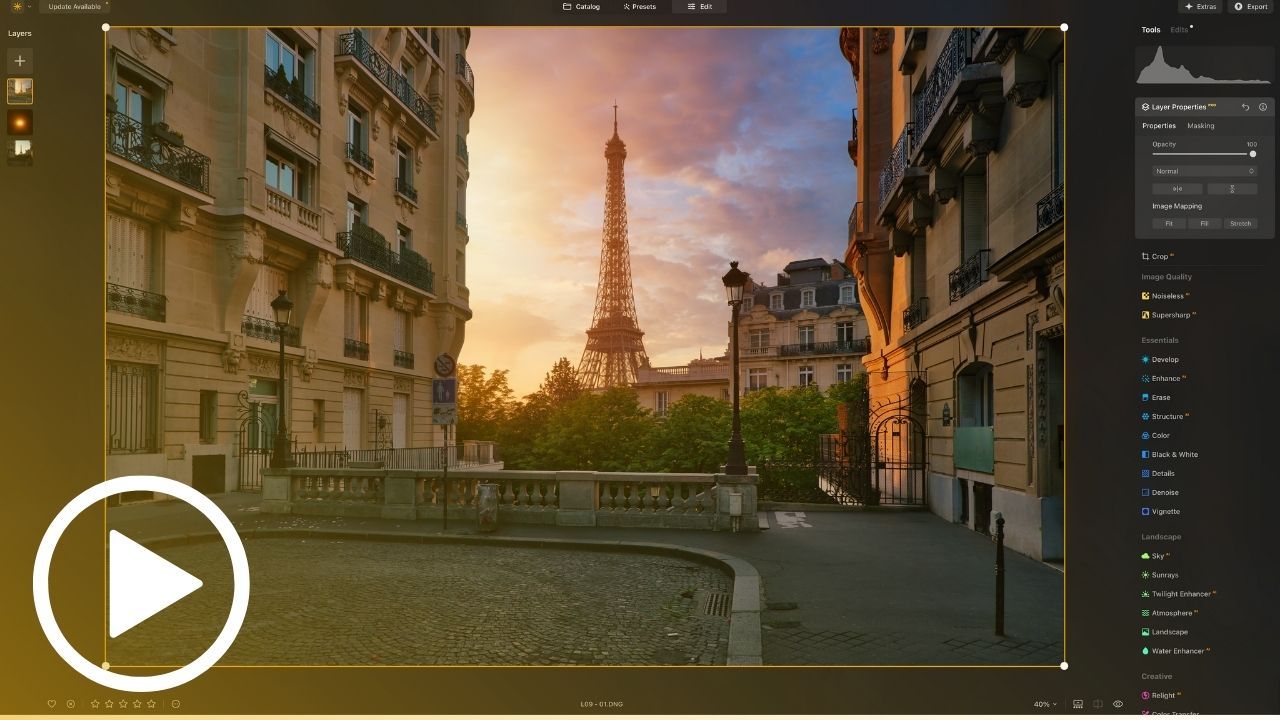Screen dimensions: 1280x720
Task: Open the 40% zoom level dropdown
Action: [1045, 704]
